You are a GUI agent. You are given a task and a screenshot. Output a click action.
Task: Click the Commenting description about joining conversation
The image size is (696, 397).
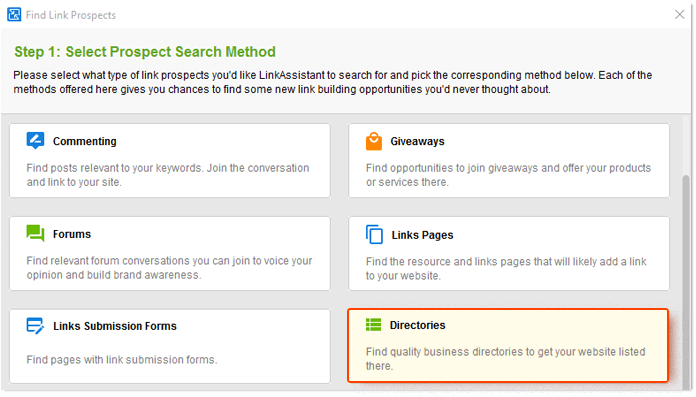click(168, 175)
